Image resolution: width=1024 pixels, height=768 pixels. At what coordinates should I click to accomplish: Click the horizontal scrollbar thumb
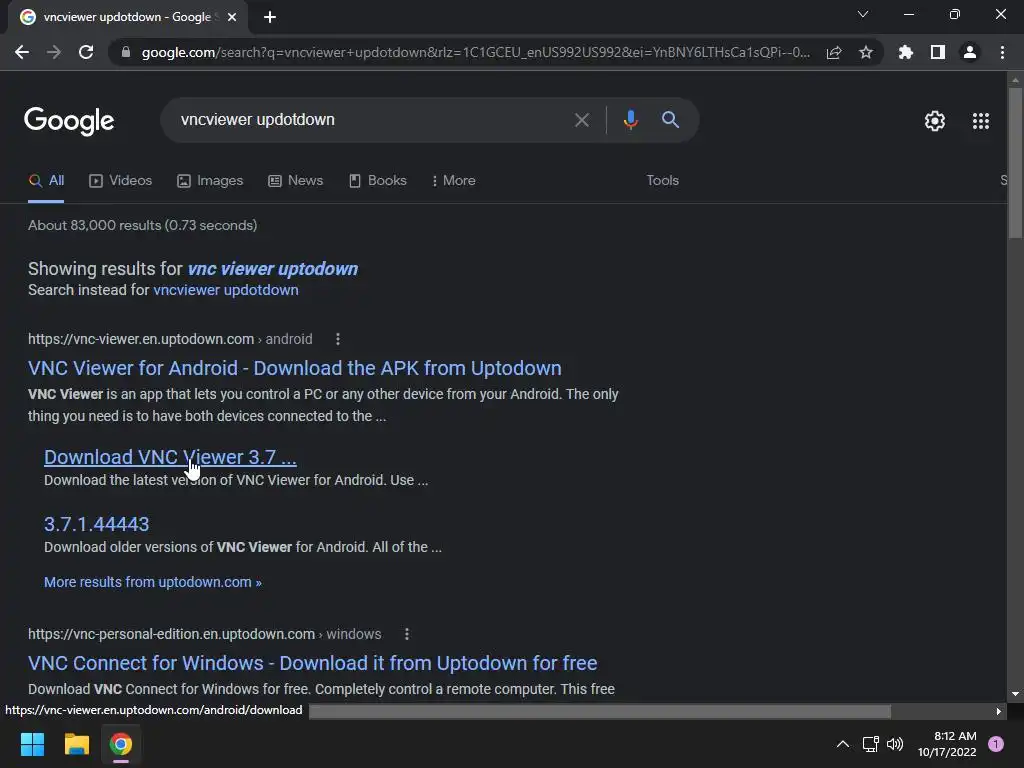tap(600, 711)
